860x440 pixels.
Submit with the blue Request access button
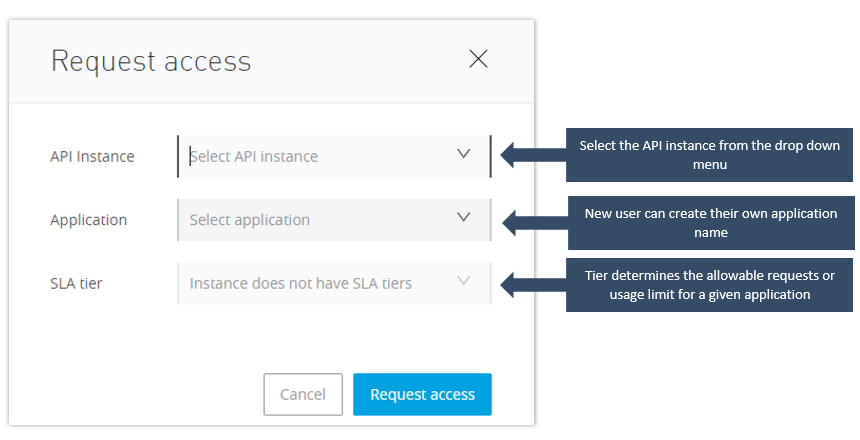tap(422, 395)
